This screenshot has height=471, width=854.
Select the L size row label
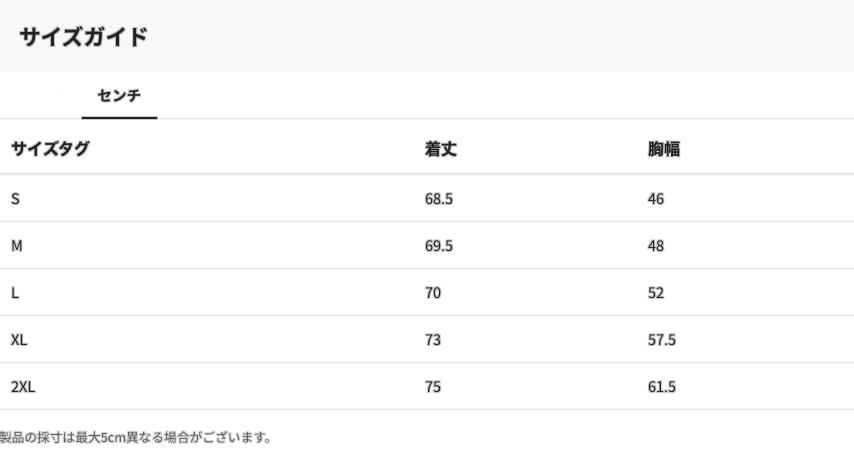coord(15,293)
